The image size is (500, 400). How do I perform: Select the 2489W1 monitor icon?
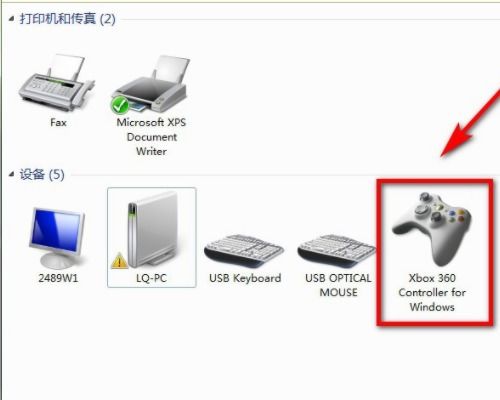pyautogui.click(x=57, y=237)
